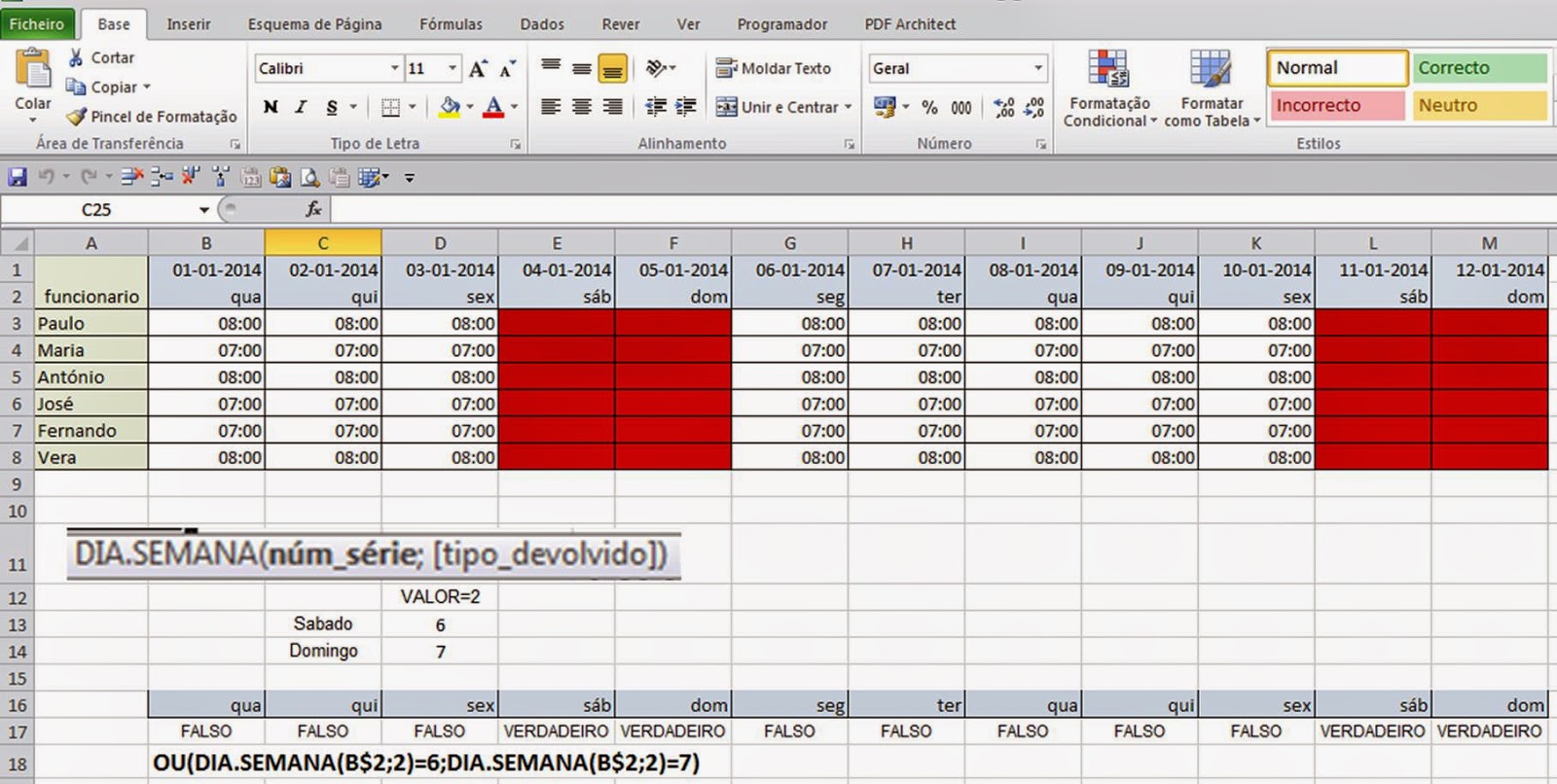
Task: Open Tipo de Letra dialog launcher
Action: [515, 144]
